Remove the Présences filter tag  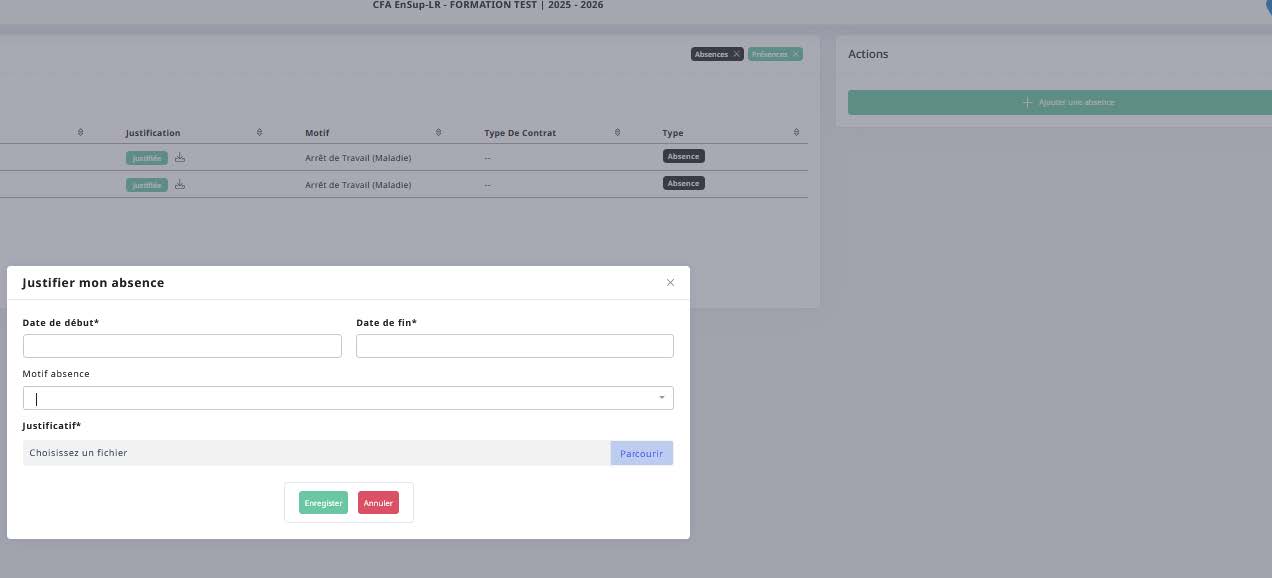pos(796,54)
